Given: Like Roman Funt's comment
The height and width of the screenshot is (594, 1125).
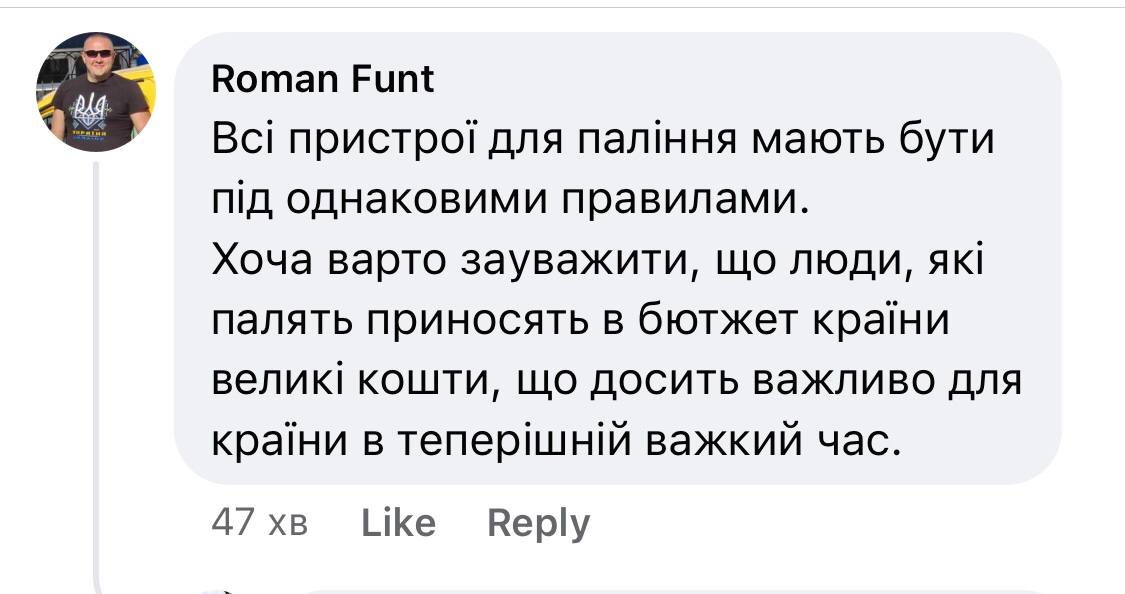Looking at the screenshot, I should [398, 523].
